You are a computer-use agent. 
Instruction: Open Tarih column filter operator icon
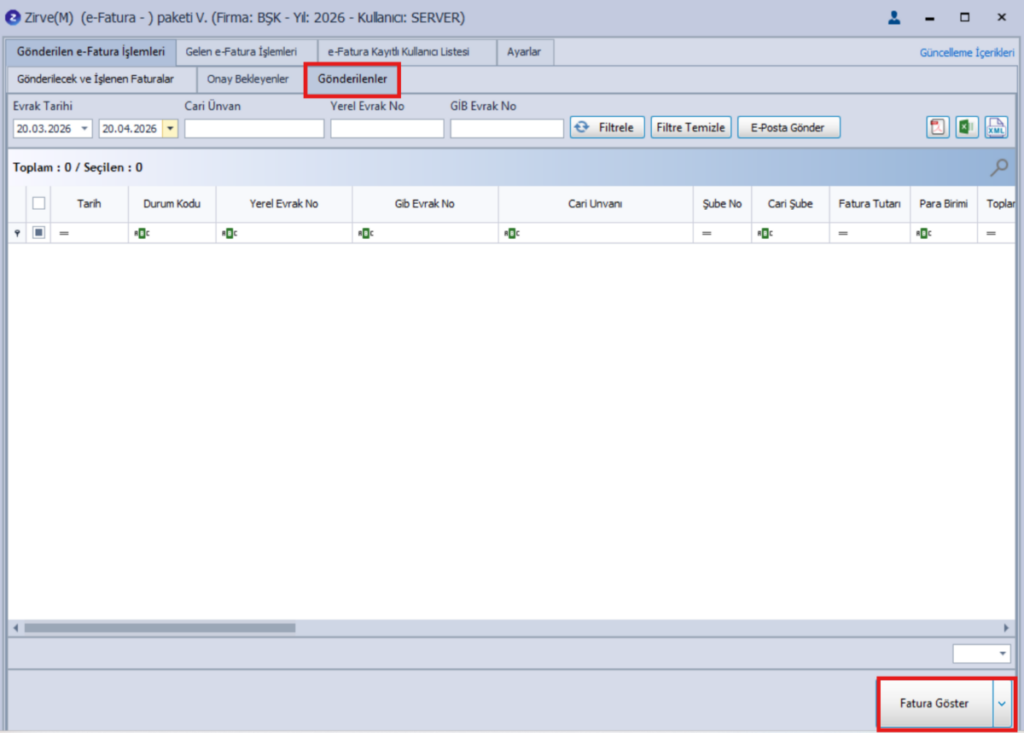click(64, 233)
